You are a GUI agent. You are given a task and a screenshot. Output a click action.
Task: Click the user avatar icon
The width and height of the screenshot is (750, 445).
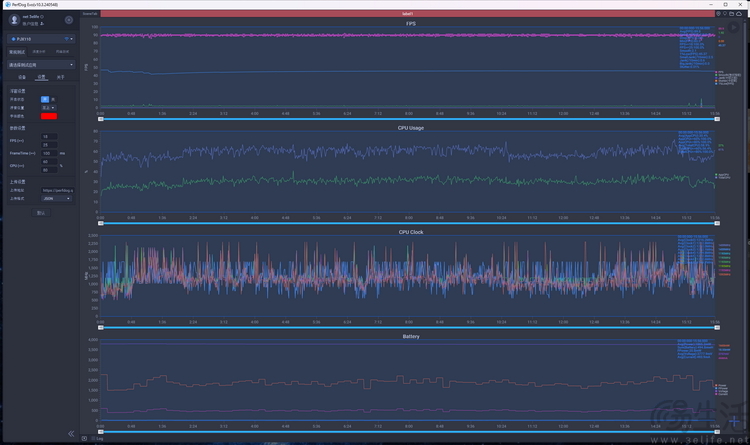click(14, 20)
